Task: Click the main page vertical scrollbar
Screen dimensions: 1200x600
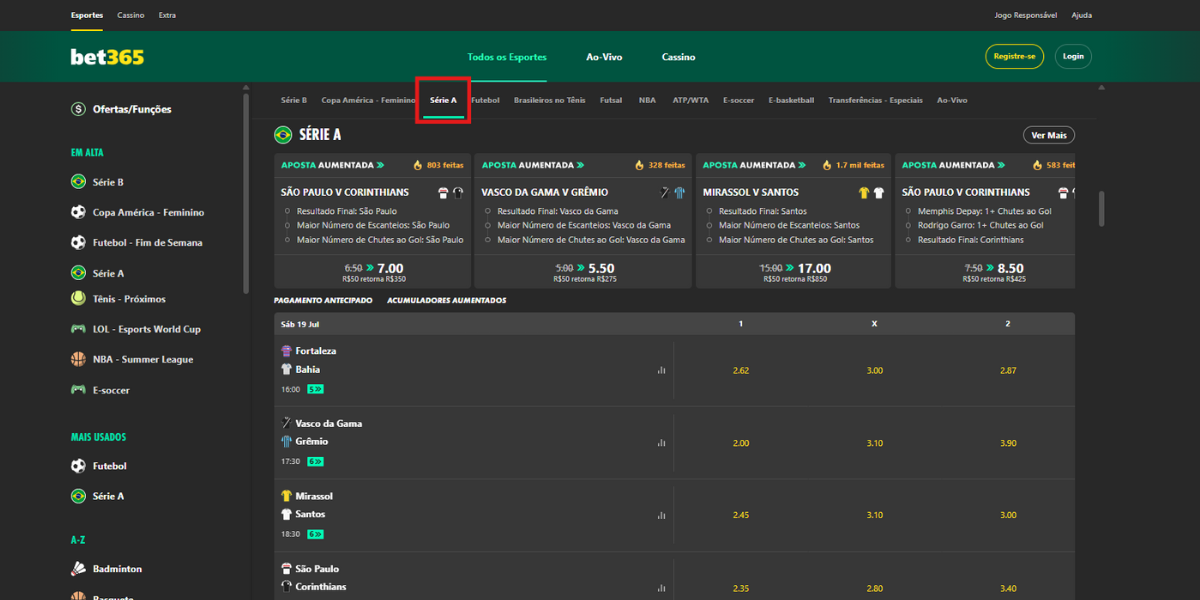Action: pyautogui.click(x=1102, y=208)
